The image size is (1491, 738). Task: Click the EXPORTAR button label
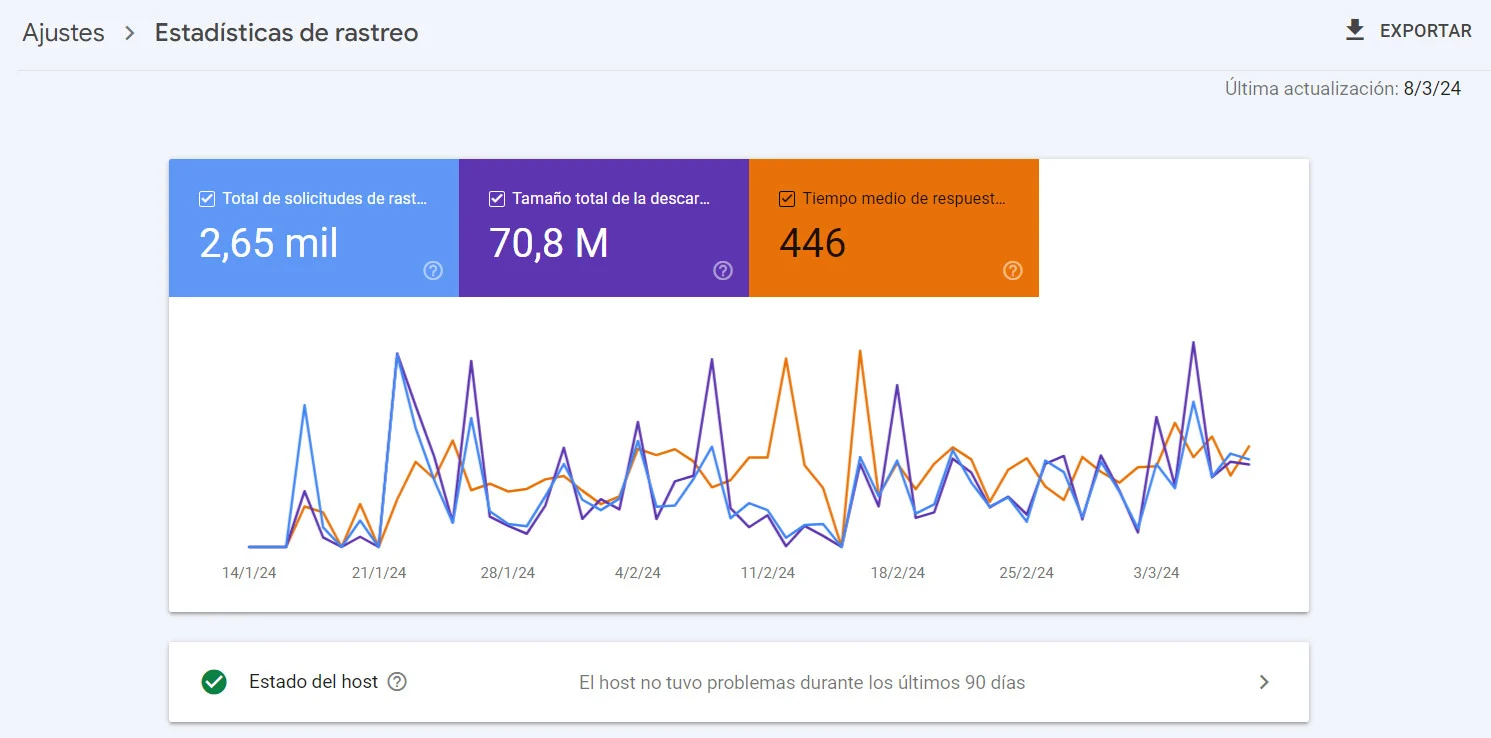[1426, 31]
